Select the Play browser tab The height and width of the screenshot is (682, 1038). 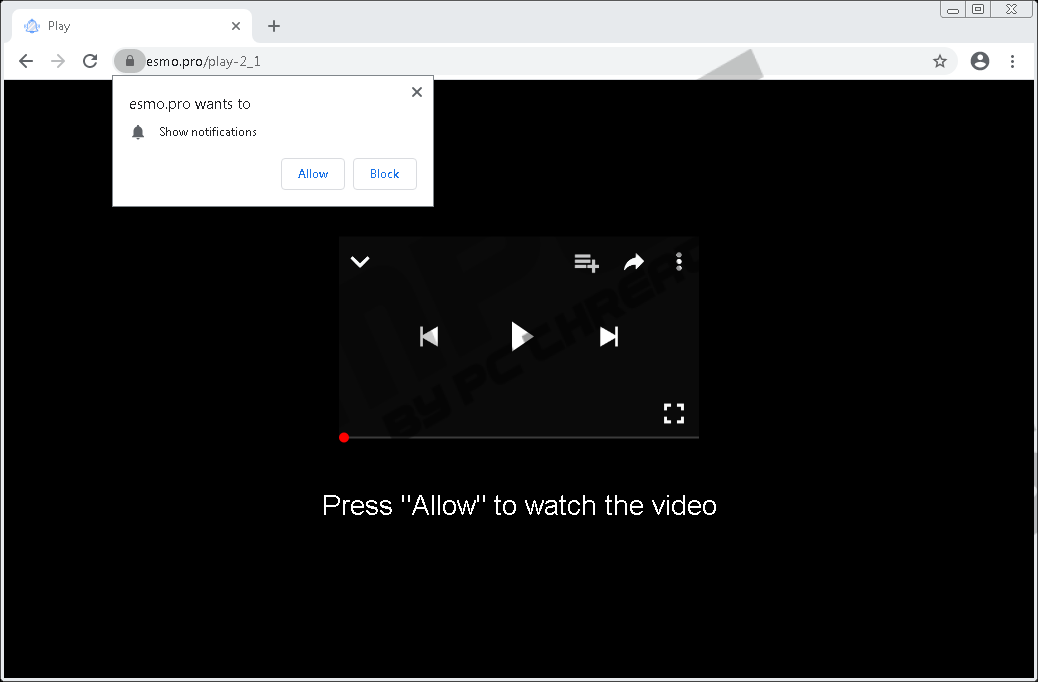point(120,26)
